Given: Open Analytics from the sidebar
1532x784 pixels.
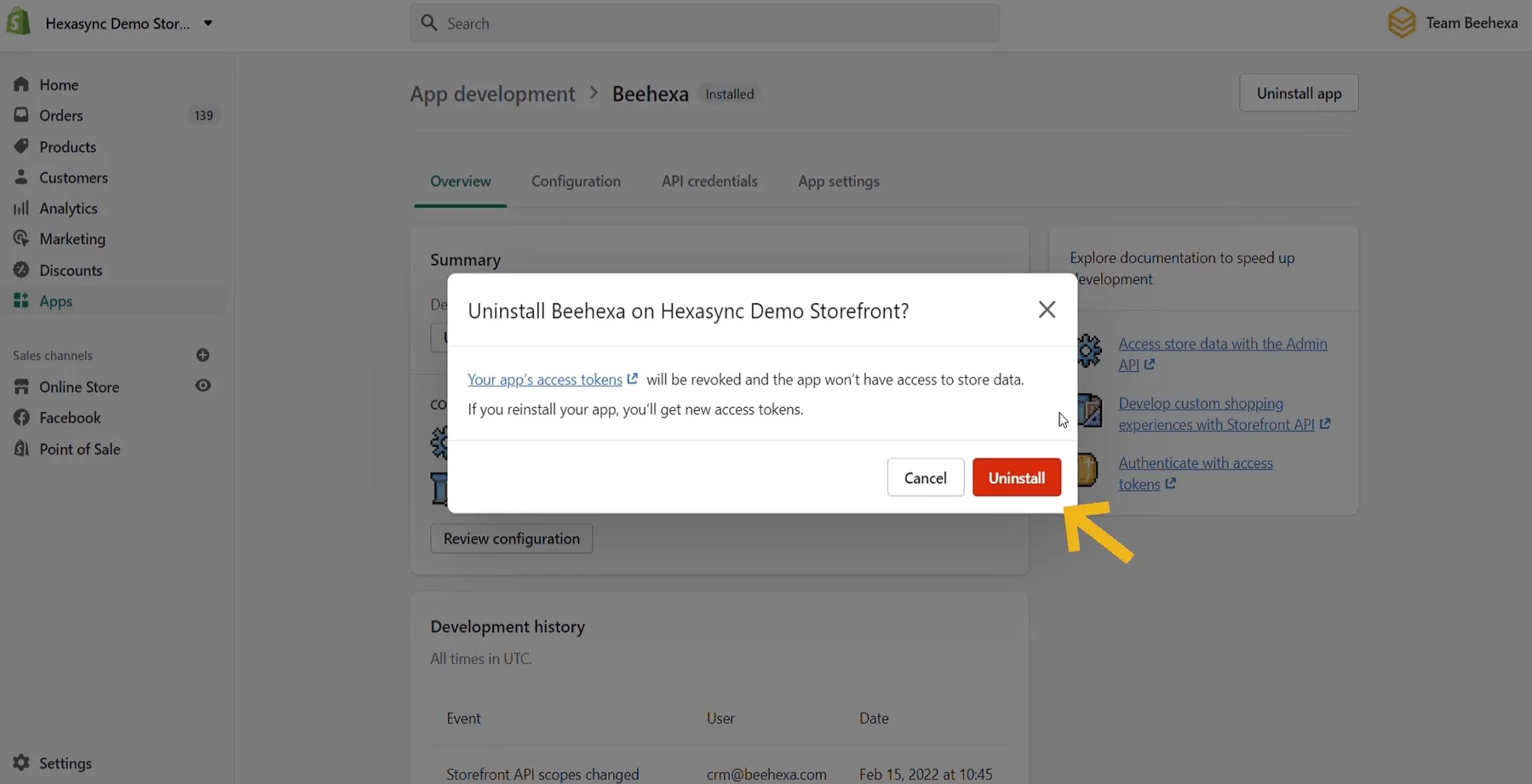Looking at the screenshot, I should pos(68,208).
